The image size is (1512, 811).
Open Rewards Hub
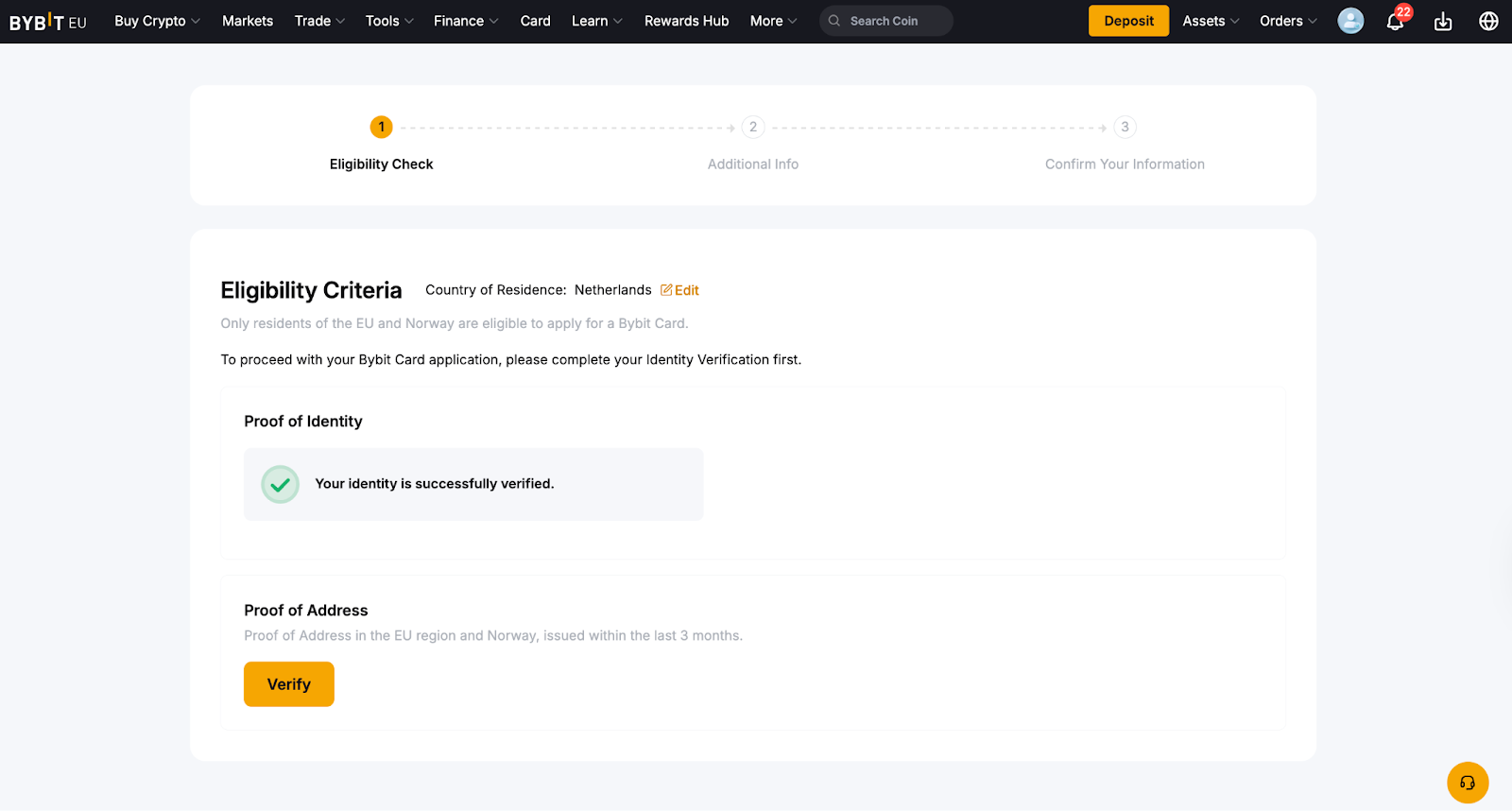tap(687, 21)
